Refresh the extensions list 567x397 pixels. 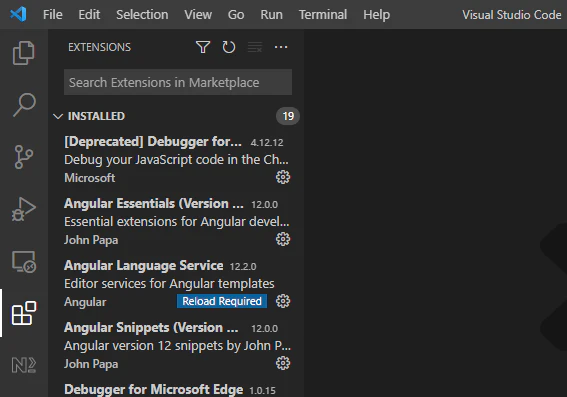coord(229,47)
